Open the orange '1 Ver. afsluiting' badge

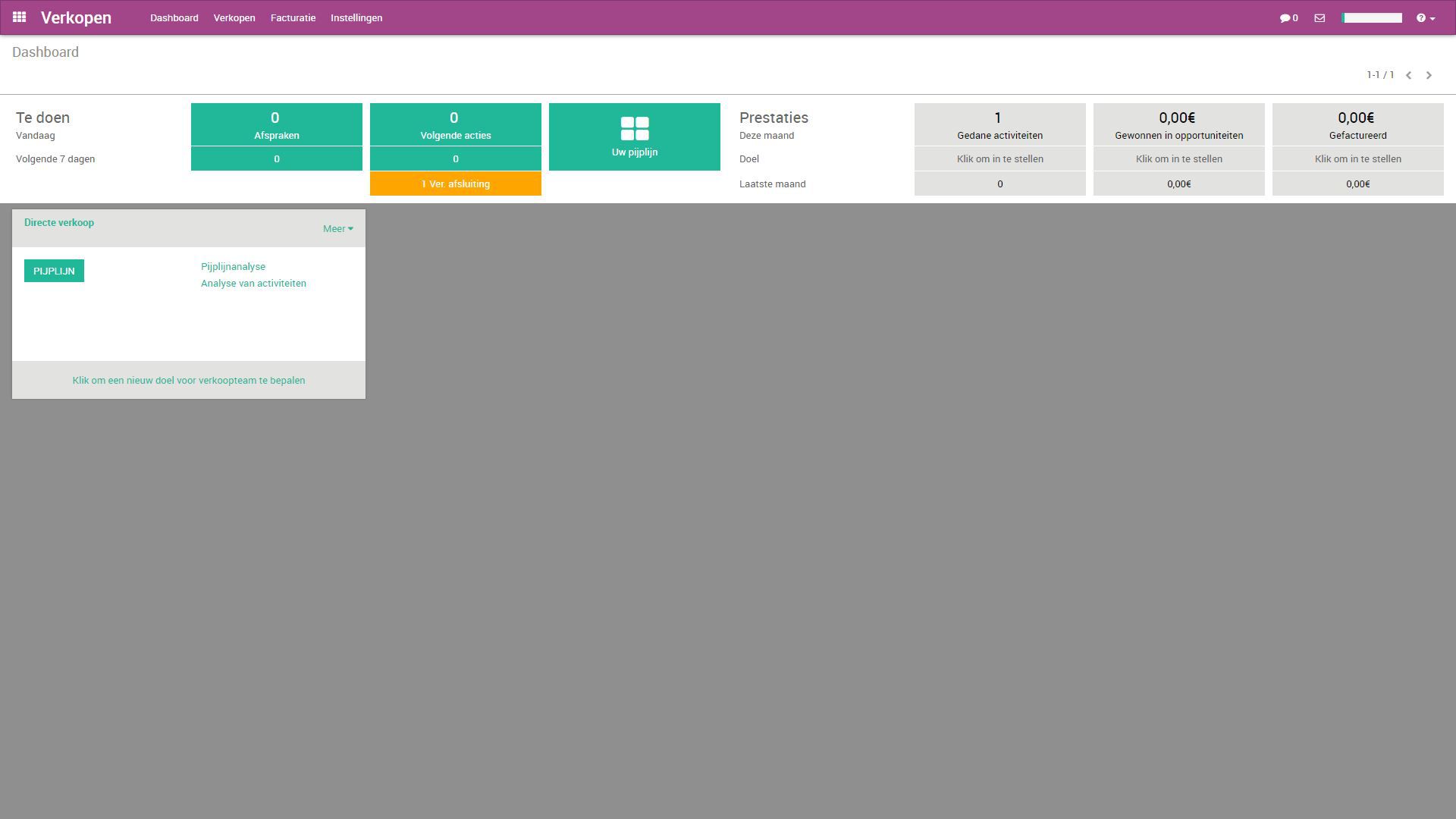[x=455, y=184]
